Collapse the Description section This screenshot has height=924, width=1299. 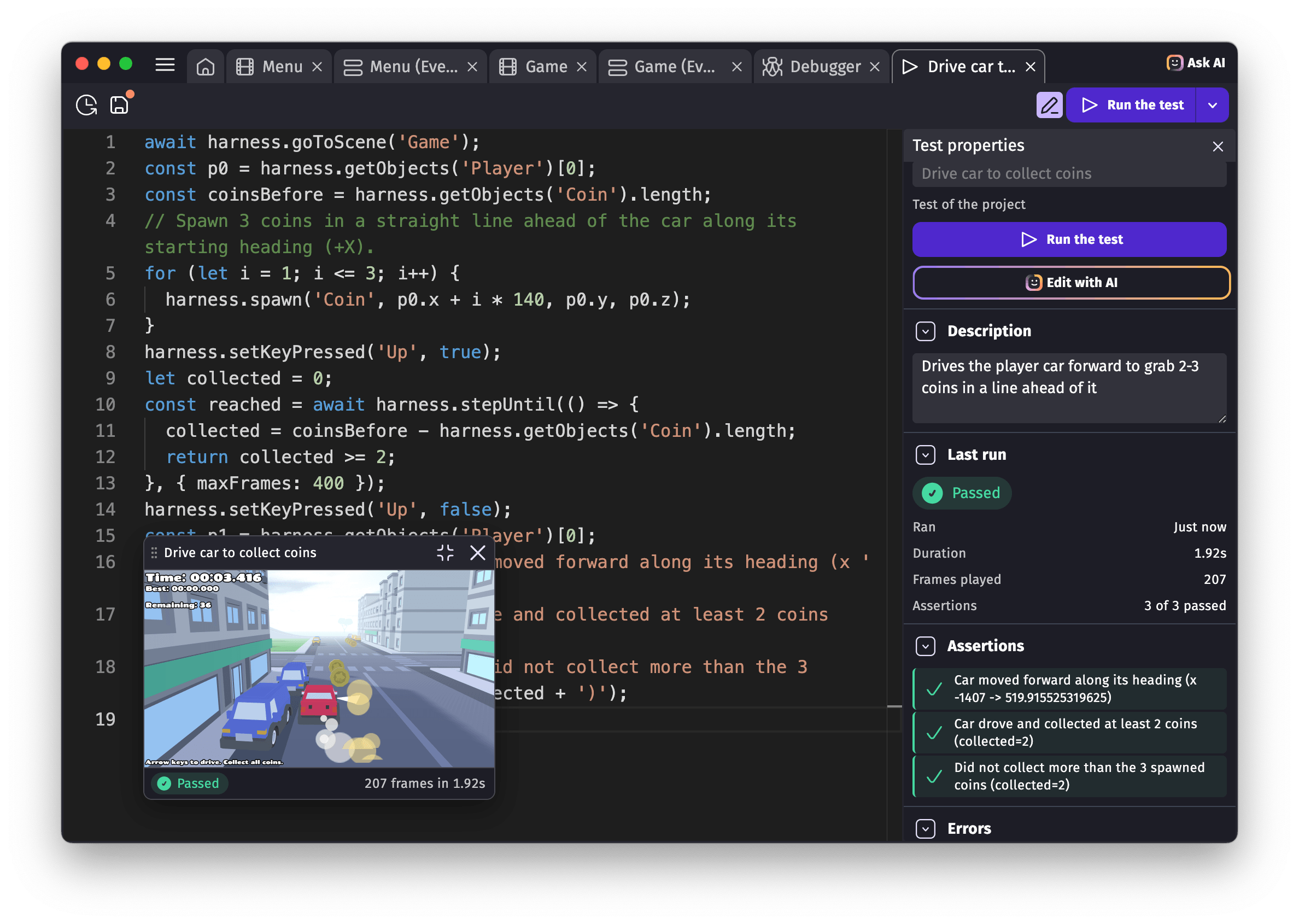[925, 331]
